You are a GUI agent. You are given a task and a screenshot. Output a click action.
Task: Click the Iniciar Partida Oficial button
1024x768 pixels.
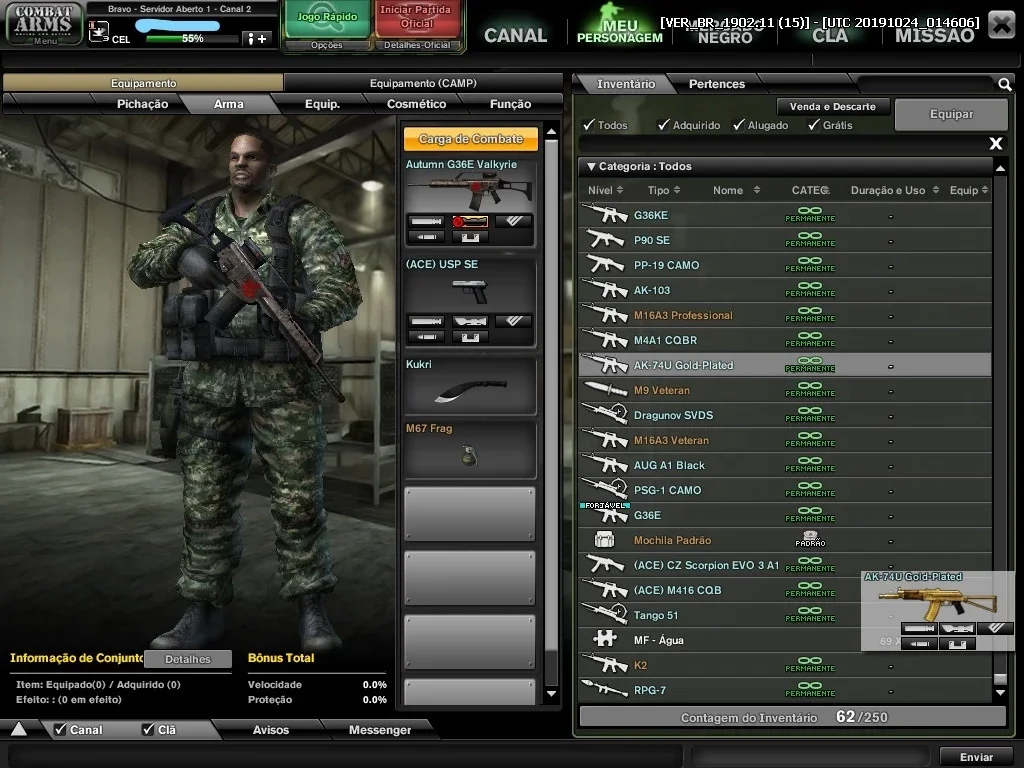click(x=416, y=18)
